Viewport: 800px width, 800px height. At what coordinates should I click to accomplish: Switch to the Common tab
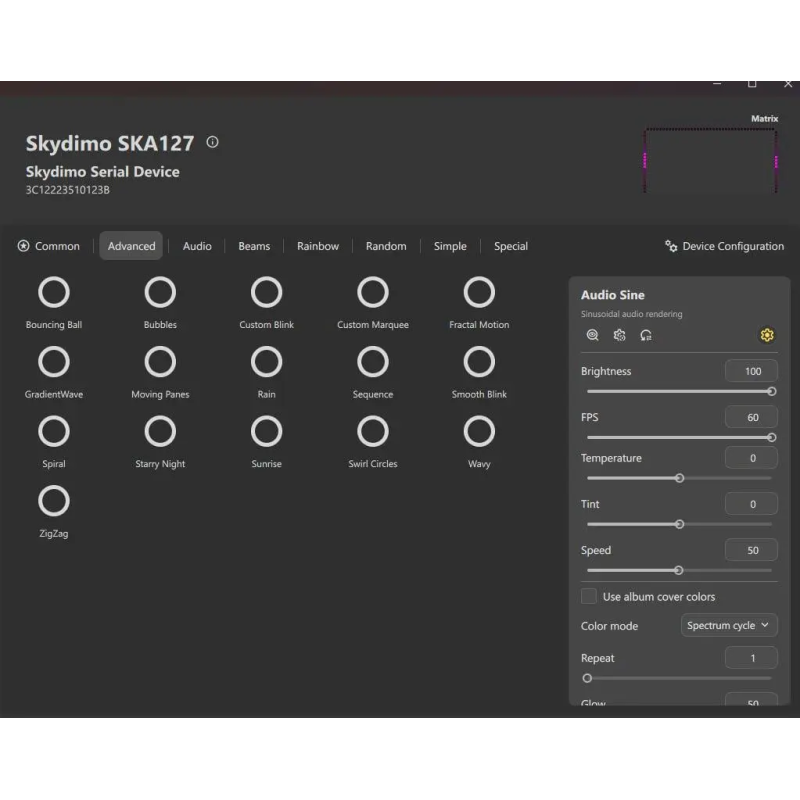pyautogui.click(x=49, y=246)
